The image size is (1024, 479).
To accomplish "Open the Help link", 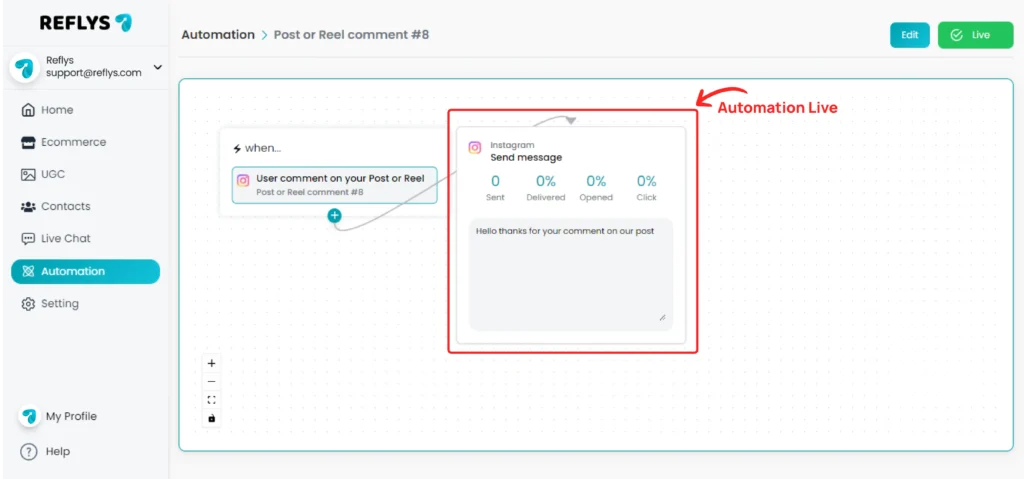I will (57, 452).
